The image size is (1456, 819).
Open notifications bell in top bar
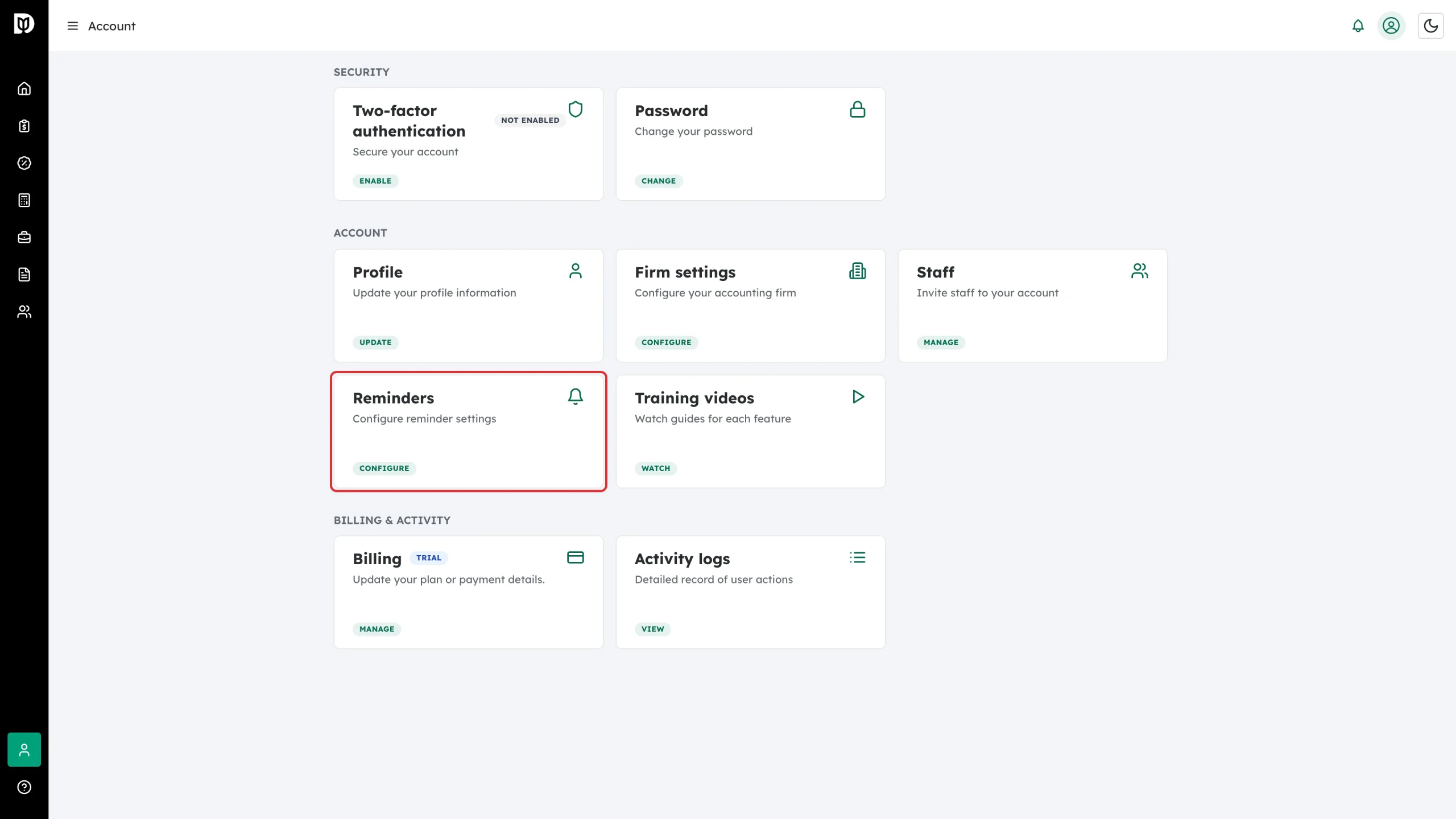coord(1358,26)
